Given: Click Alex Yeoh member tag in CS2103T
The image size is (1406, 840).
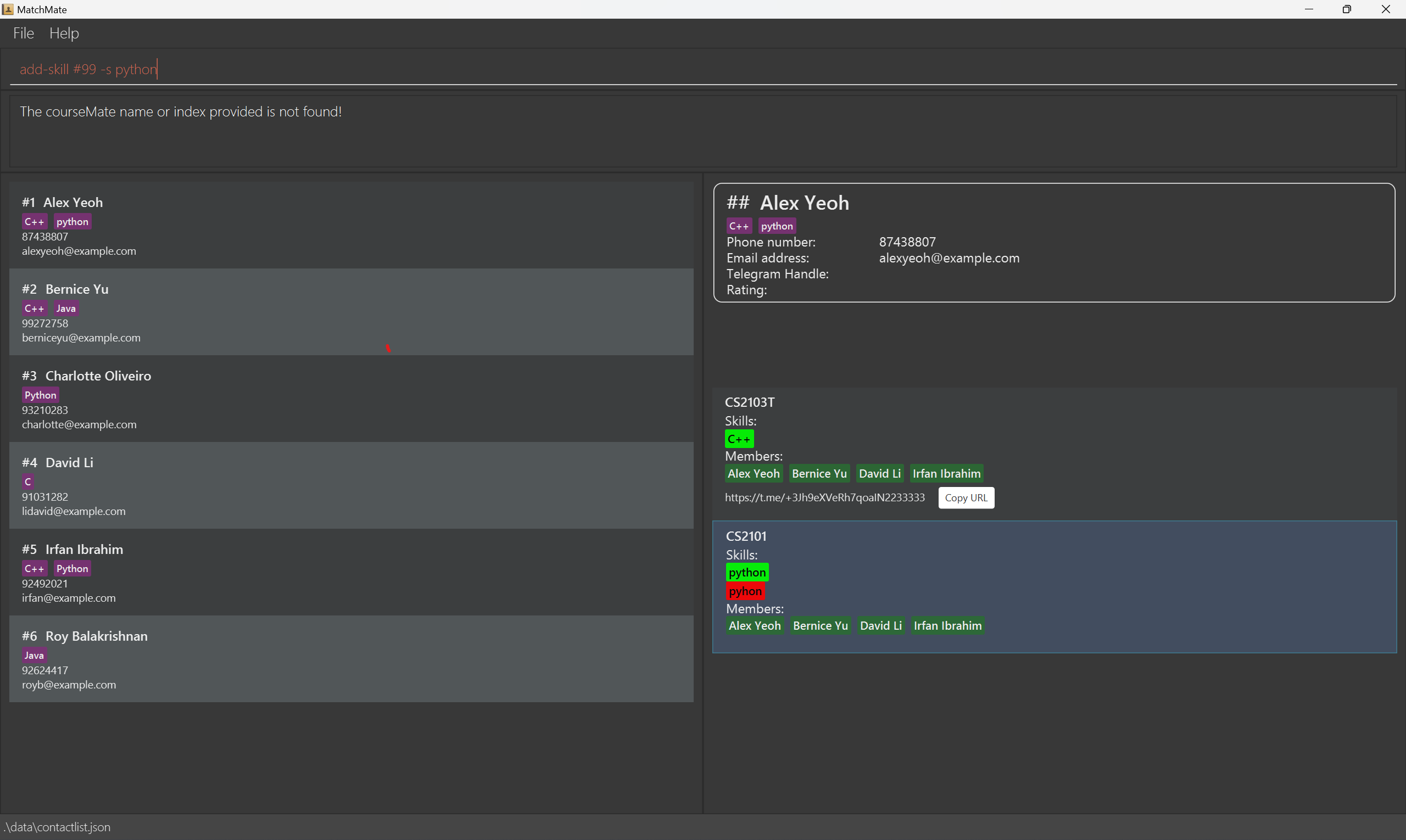Looking at the screenshot, I should (754, 474).
